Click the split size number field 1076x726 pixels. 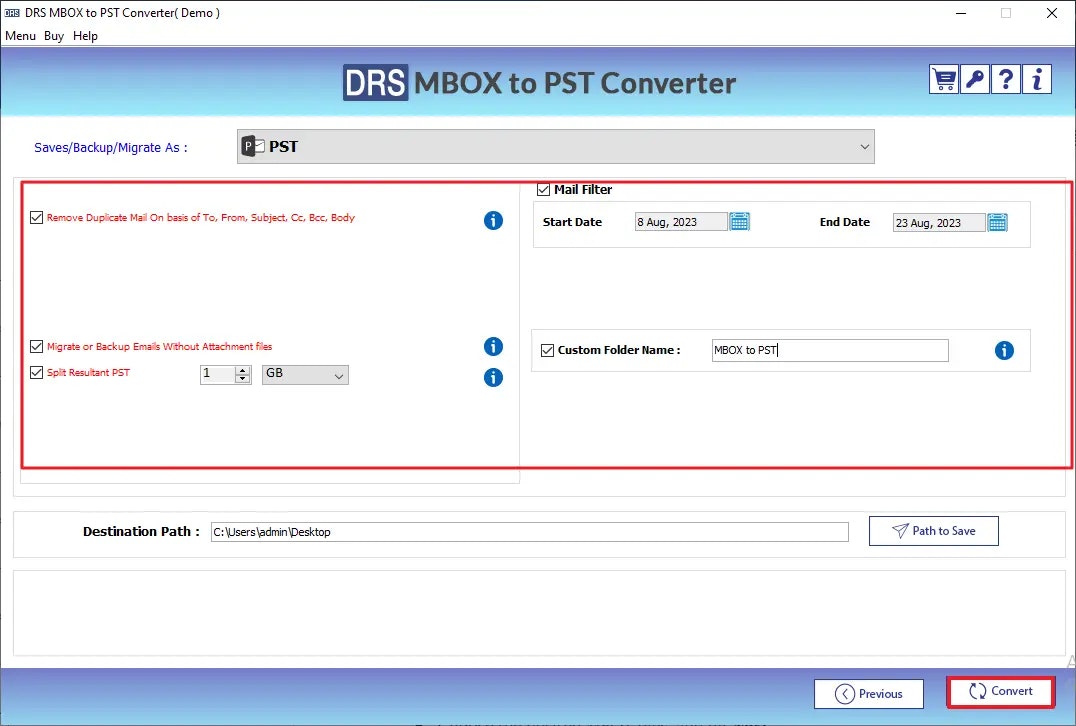(218, 375)
